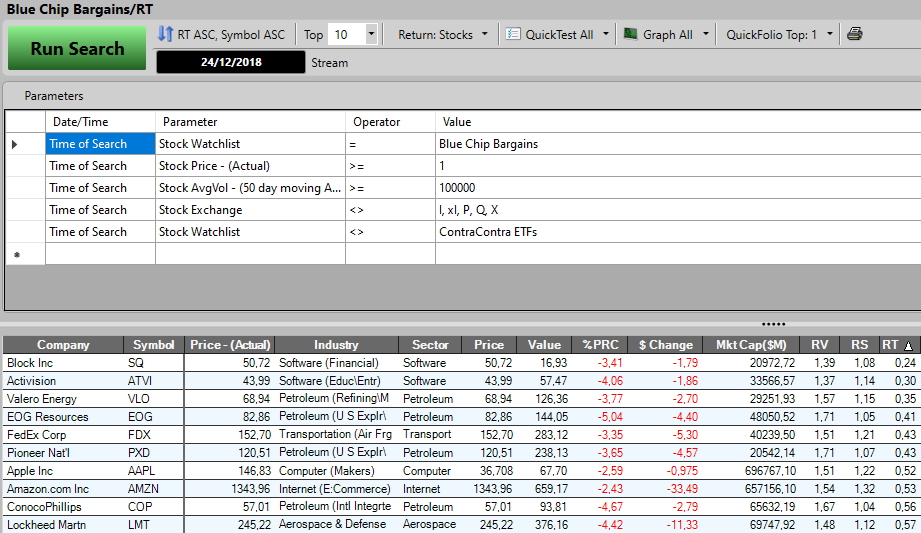Expand the Graph All dropdown arrow
921x533 pixels.
pos(705,34)
